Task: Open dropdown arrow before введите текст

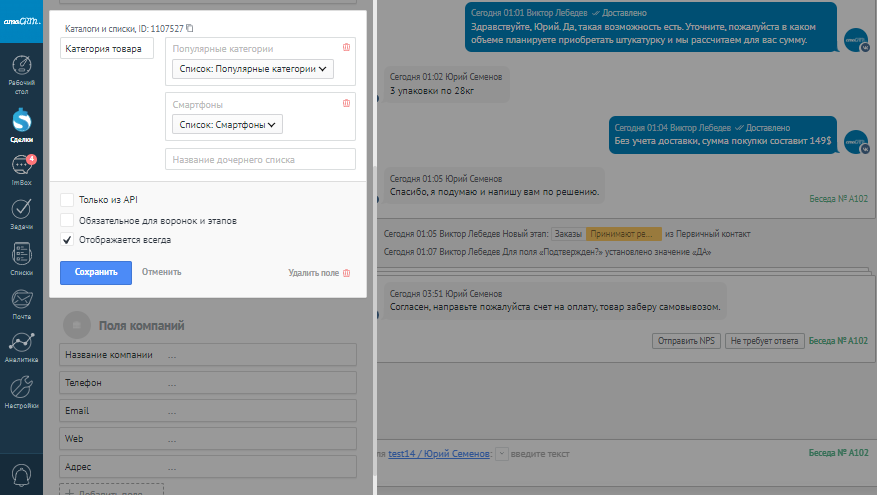Action: pyautogui.click(x=501, y=453)
